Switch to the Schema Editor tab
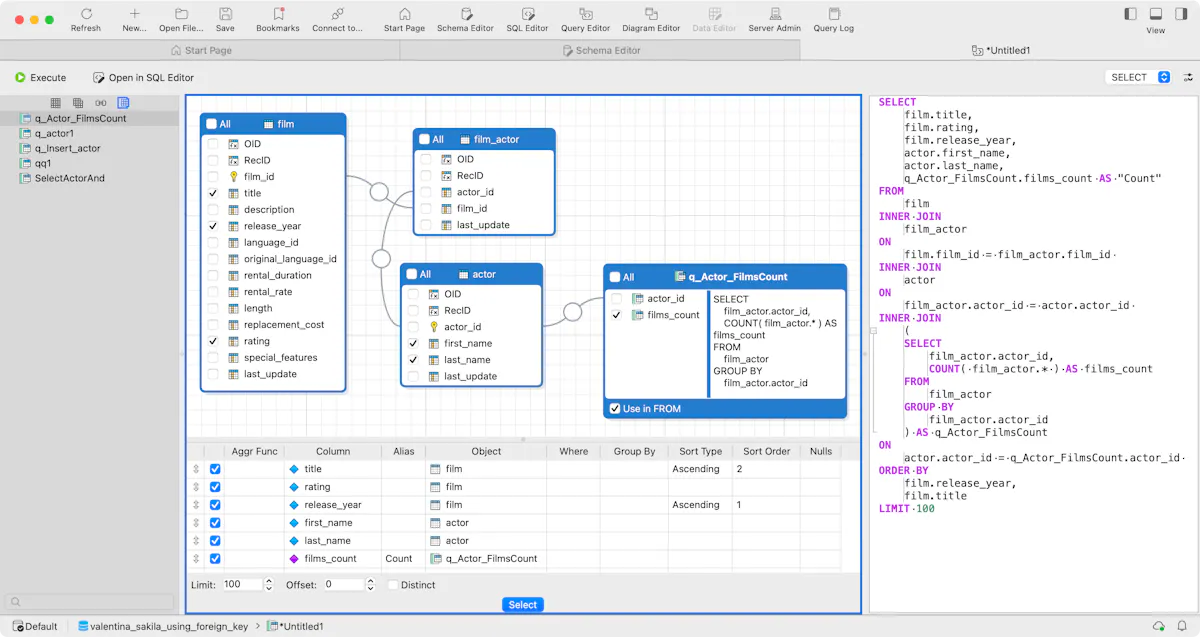Screen dimensions: 1200x637 click(x=600, y=50)
